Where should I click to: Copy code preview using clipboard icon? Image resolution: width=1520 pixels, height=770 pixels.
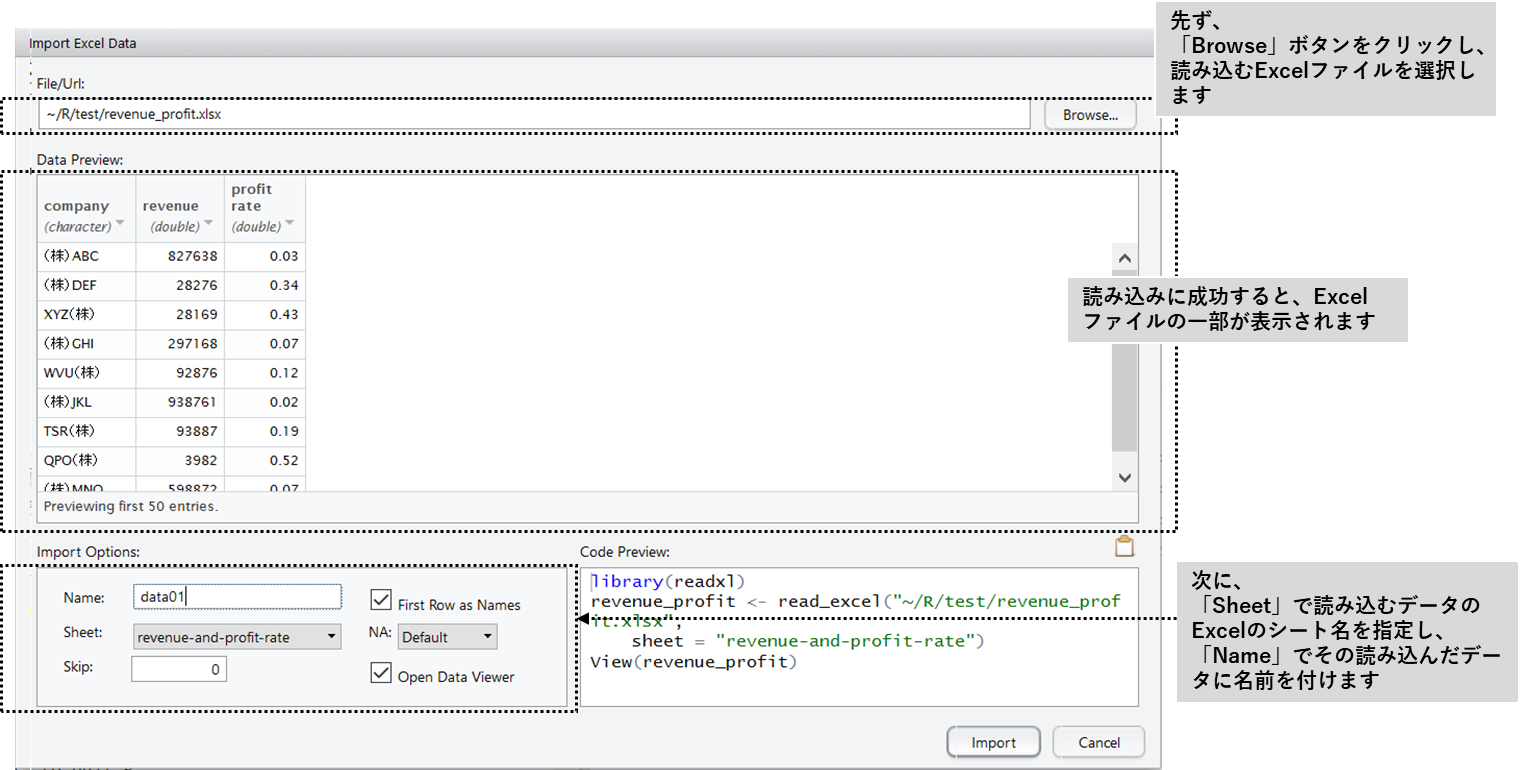[x=1124, y=547]
